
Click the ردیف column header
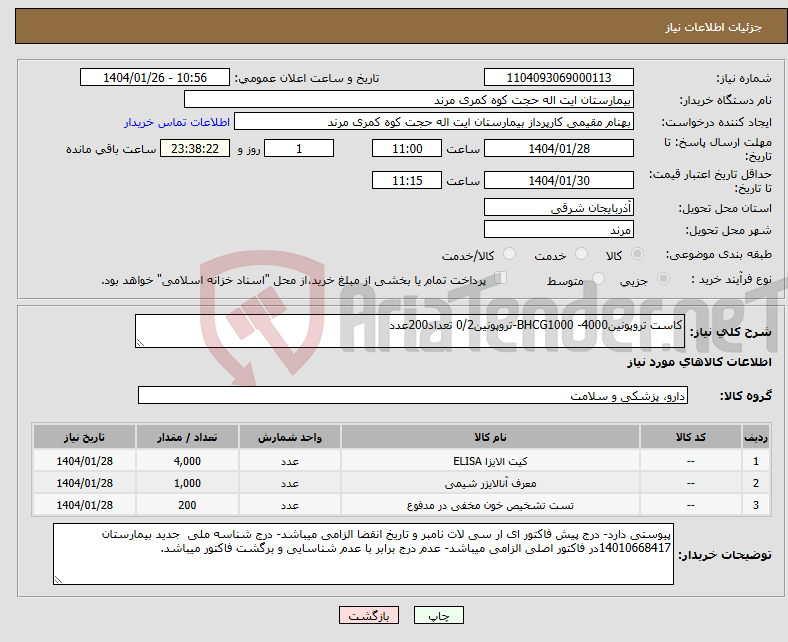(756, 437)
